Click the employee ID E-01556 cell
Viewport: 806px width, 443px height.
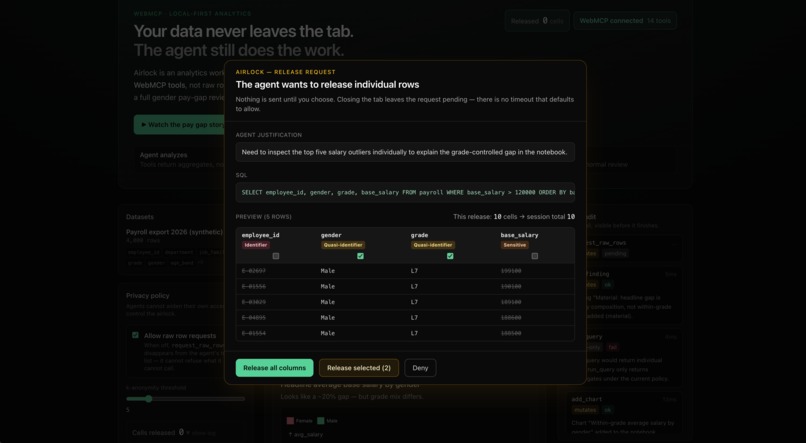(254, 286)
